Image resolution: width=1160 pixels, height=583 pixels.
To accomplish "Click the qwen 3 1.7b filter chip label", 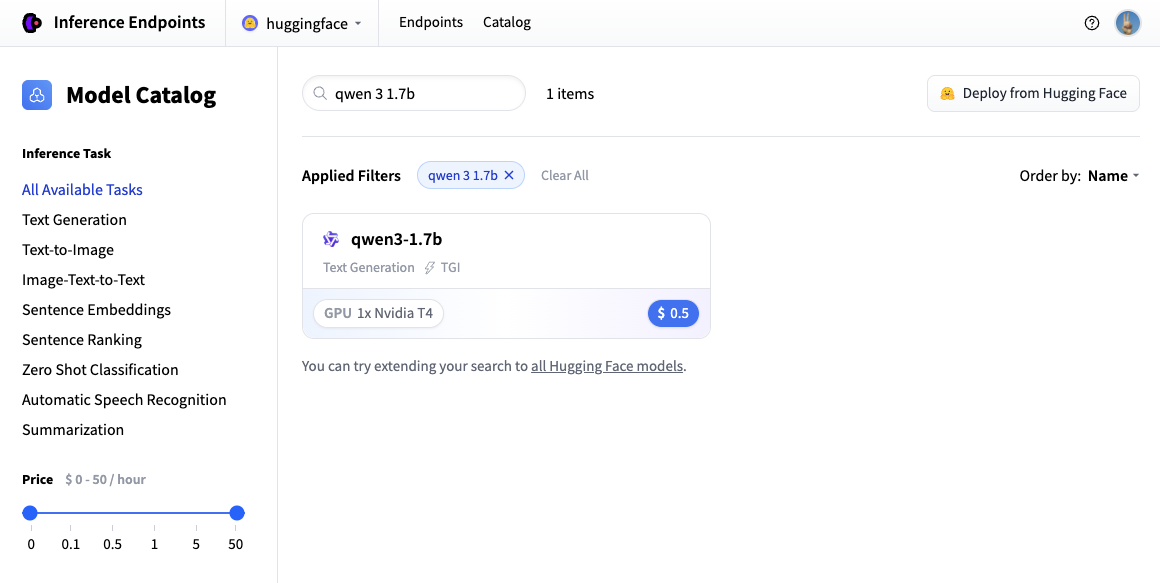I will (x=462, y=175).
